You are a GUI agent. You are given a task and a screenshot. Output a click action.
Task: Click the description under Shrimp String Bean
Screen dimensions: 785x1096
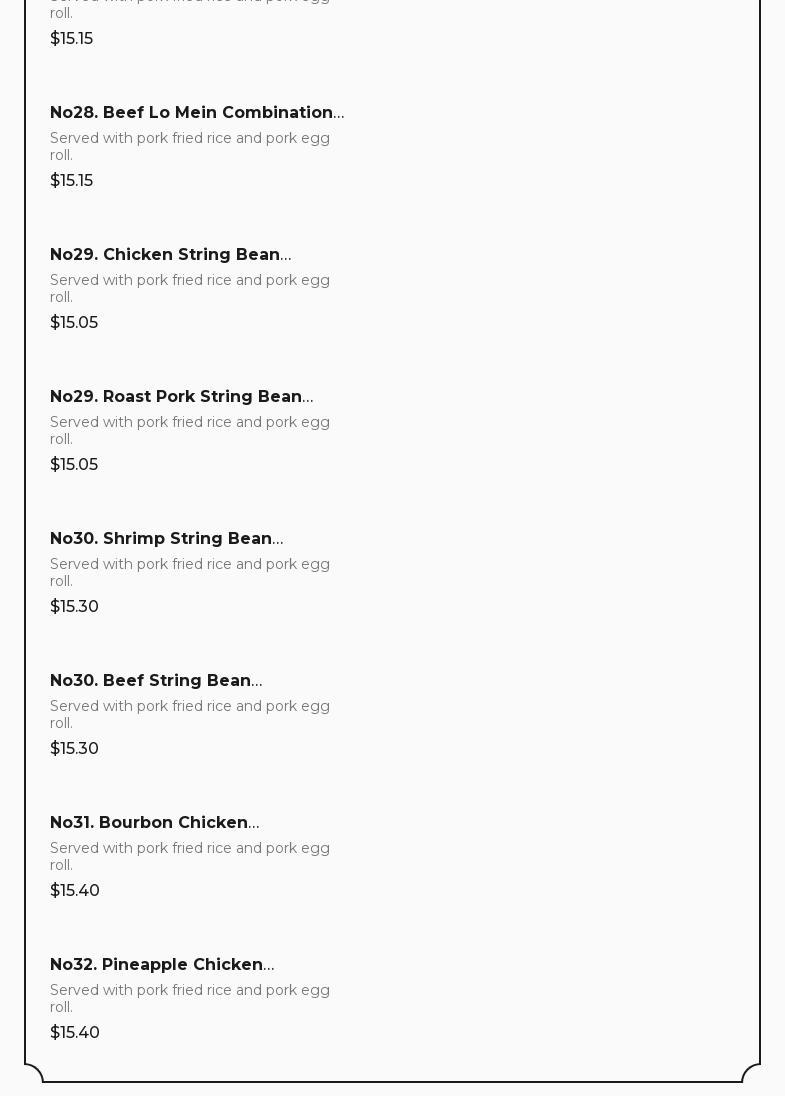pos(190,572)
